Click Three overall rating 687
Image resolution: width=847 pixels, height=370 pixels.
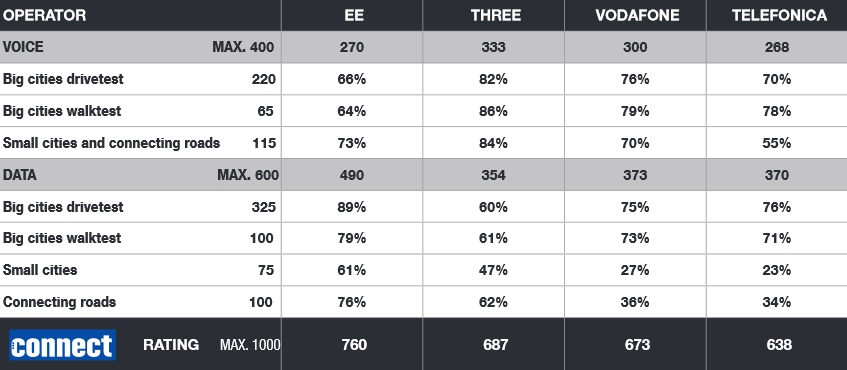click(x=495, y=345)
